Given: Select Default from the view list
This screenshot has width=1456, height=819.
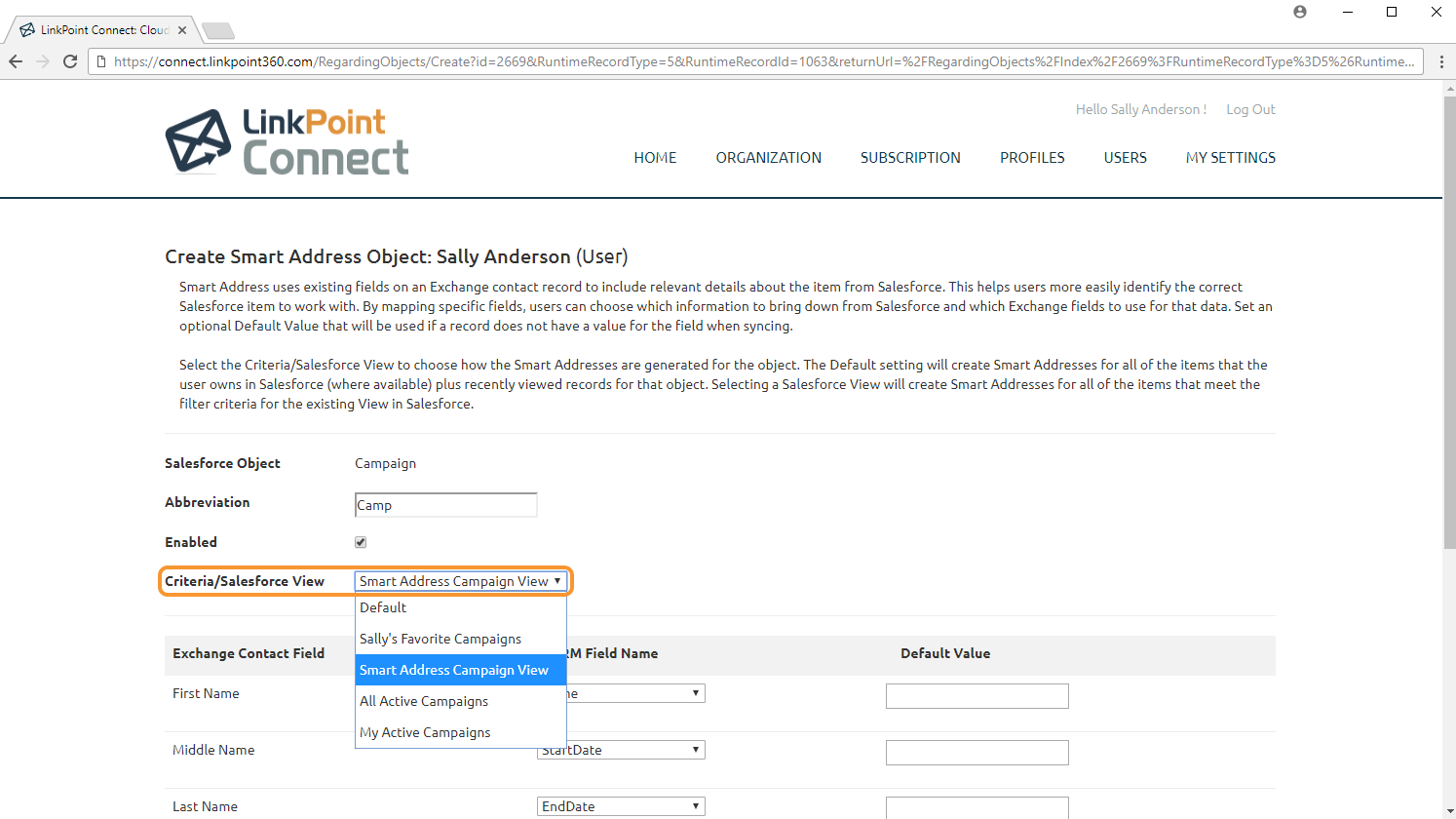Looking at the screenshot, I should click(x=461, y=607).
